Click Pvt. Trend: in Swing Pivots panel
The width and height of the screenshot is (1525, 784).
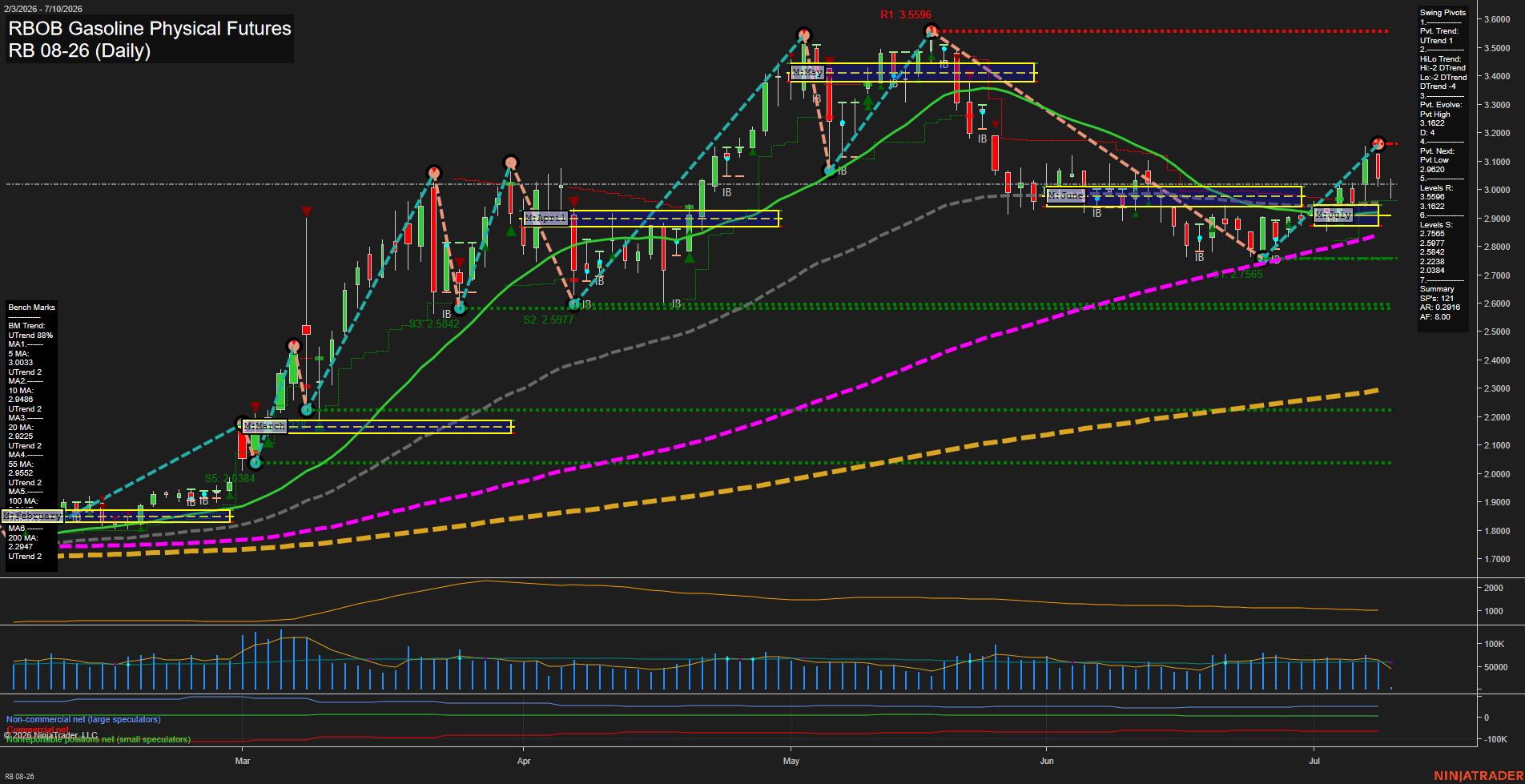[x=1439, y=31]
